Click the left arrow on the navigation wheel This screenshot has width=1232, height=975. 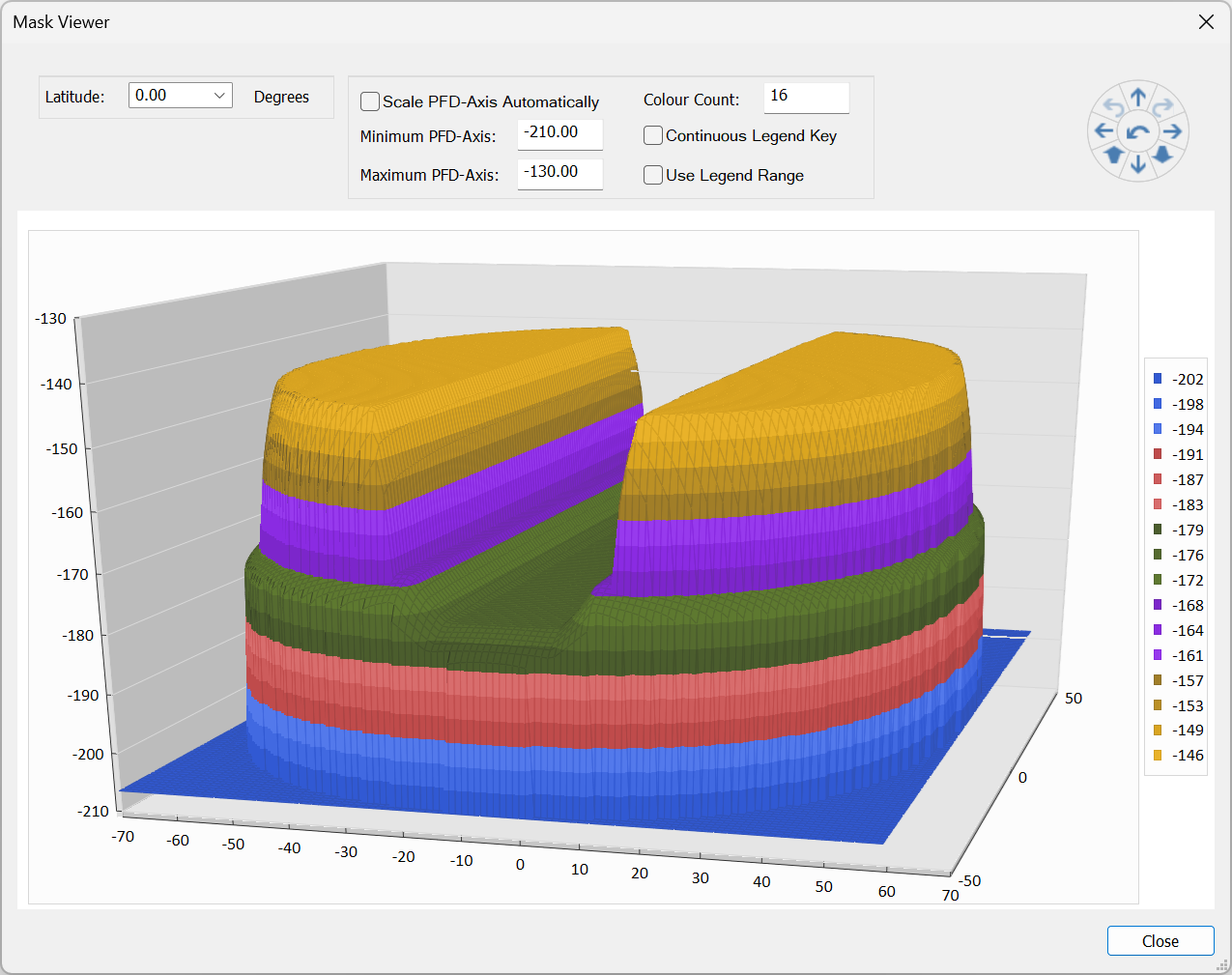[1103, 131]
